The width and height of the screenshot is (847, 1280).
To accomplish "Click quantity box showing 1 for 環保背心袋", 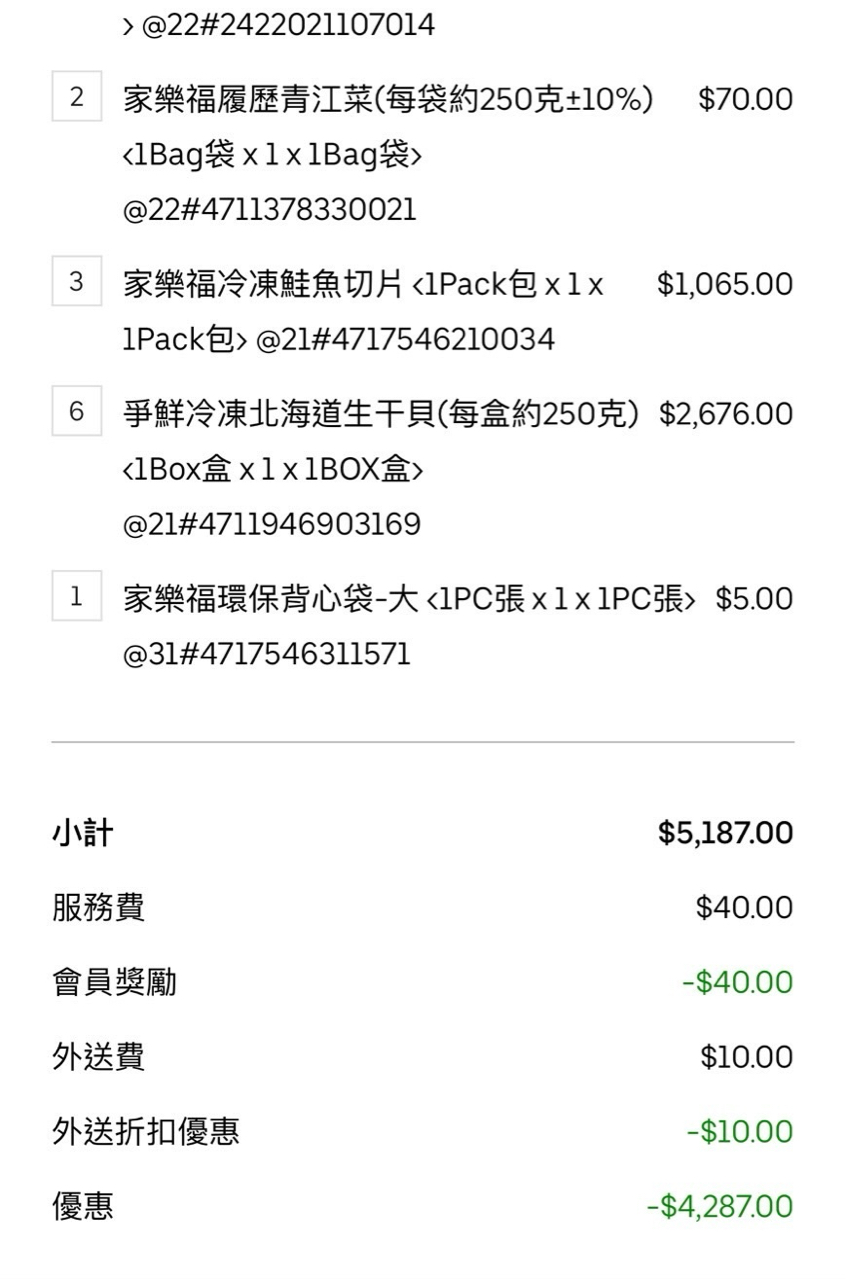I will (x=77, y=598).
